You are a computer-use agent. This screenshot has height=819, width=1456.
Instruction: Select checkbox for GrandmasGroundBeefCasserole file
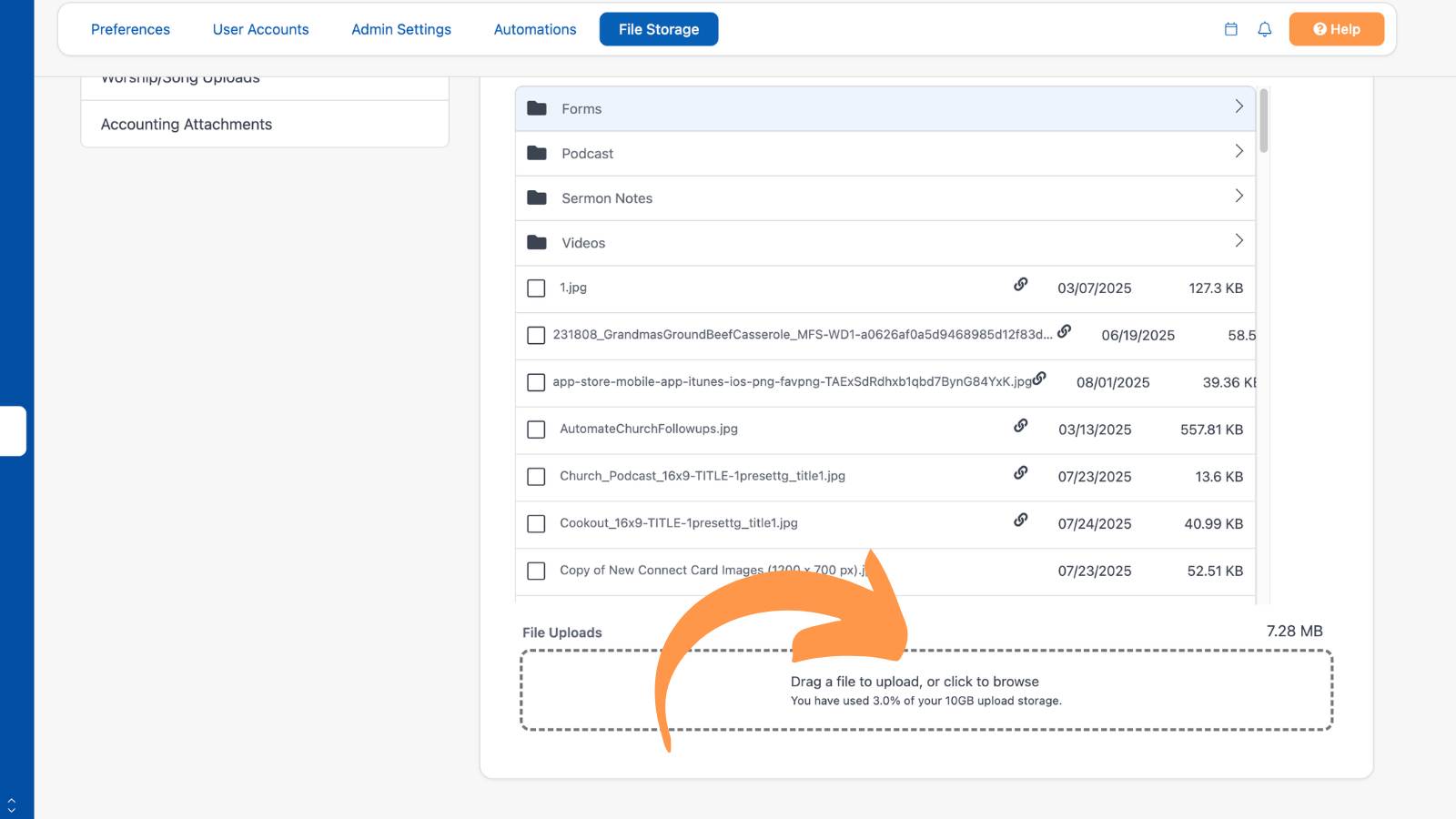[536, 336]
